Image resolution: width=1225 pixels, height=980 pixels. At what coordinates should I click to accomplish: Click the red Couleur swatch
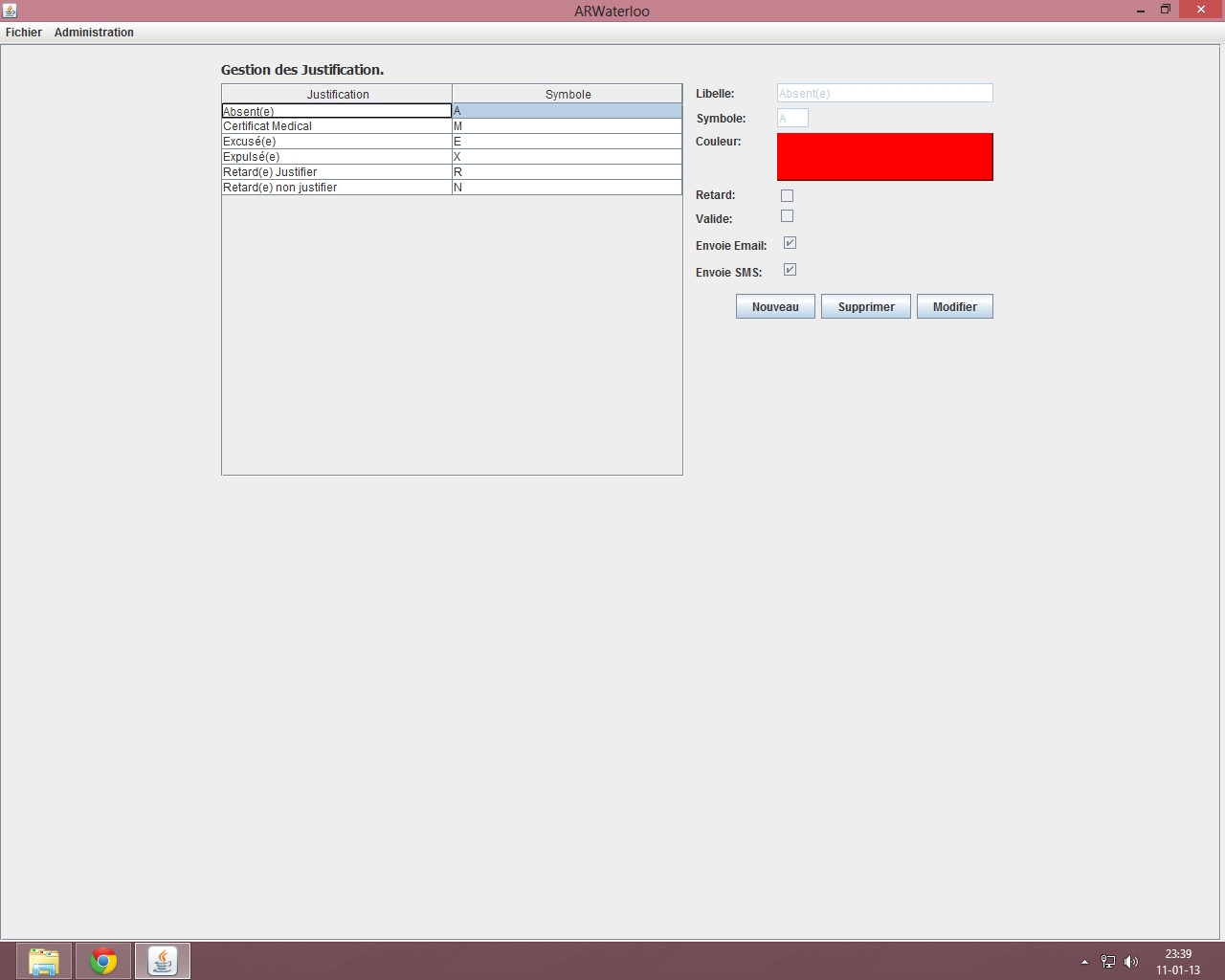point(884,157)
